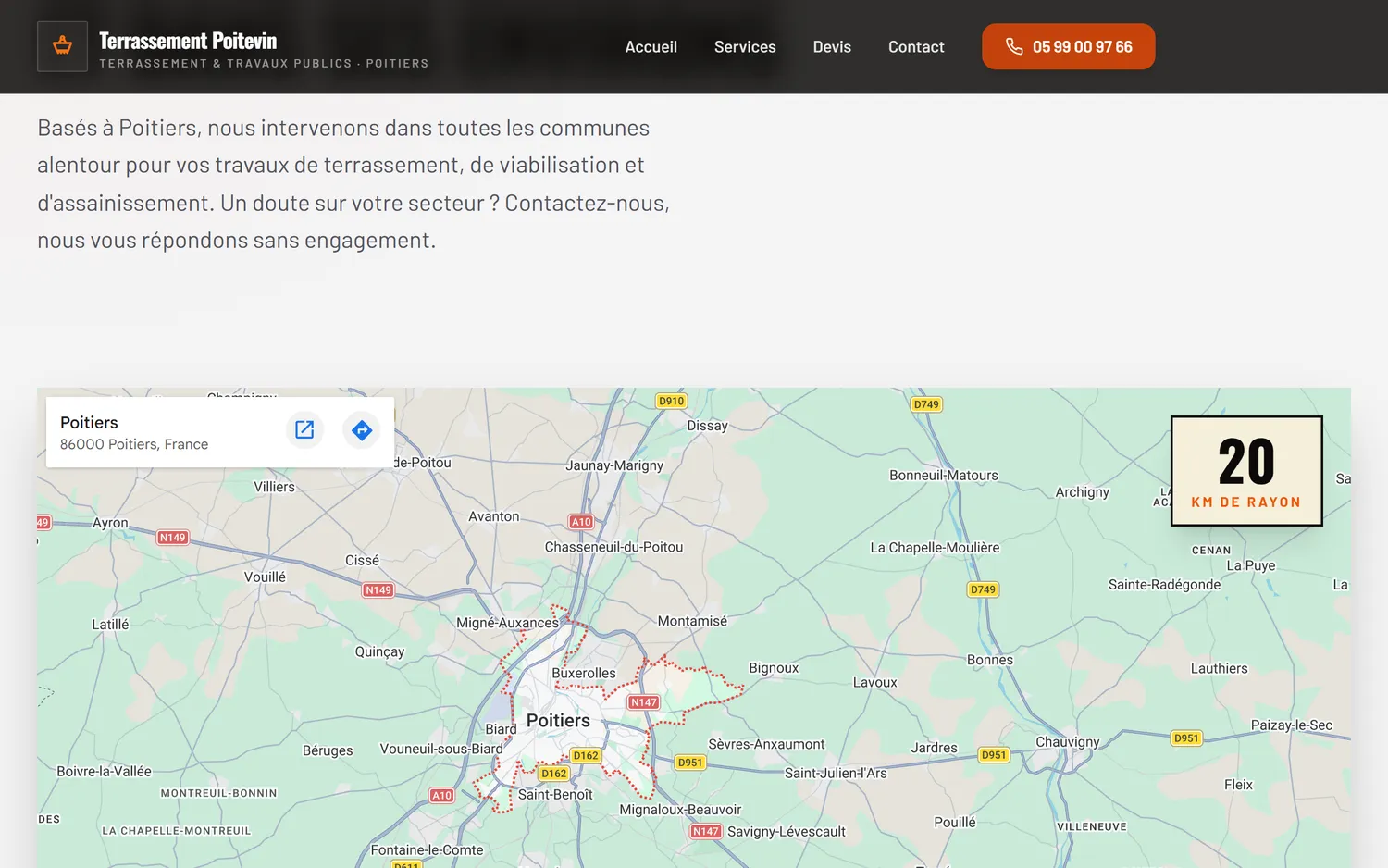
Task: Go to the Accueil menu item
Action: tap(651, 46)
